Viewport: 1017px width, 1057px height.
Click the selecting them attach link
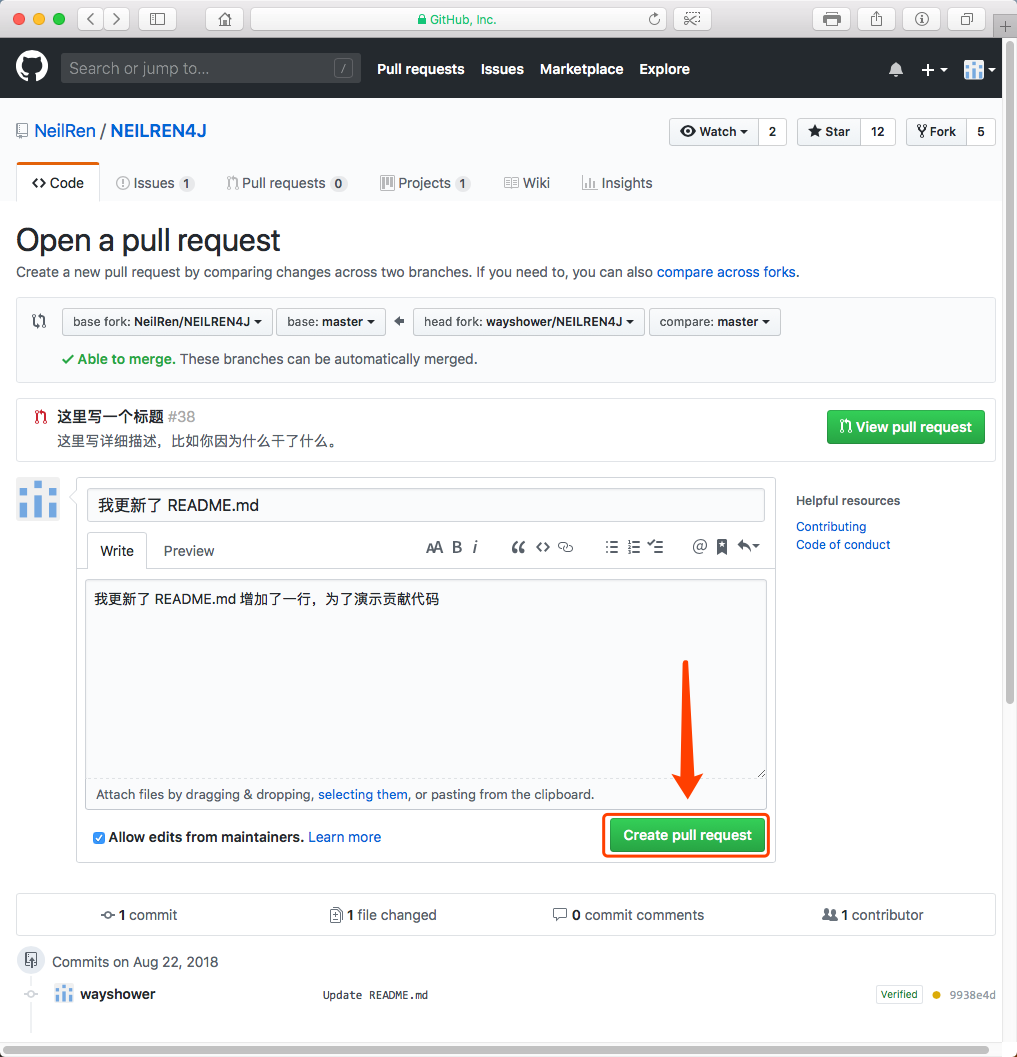click(x=363, y=795)
